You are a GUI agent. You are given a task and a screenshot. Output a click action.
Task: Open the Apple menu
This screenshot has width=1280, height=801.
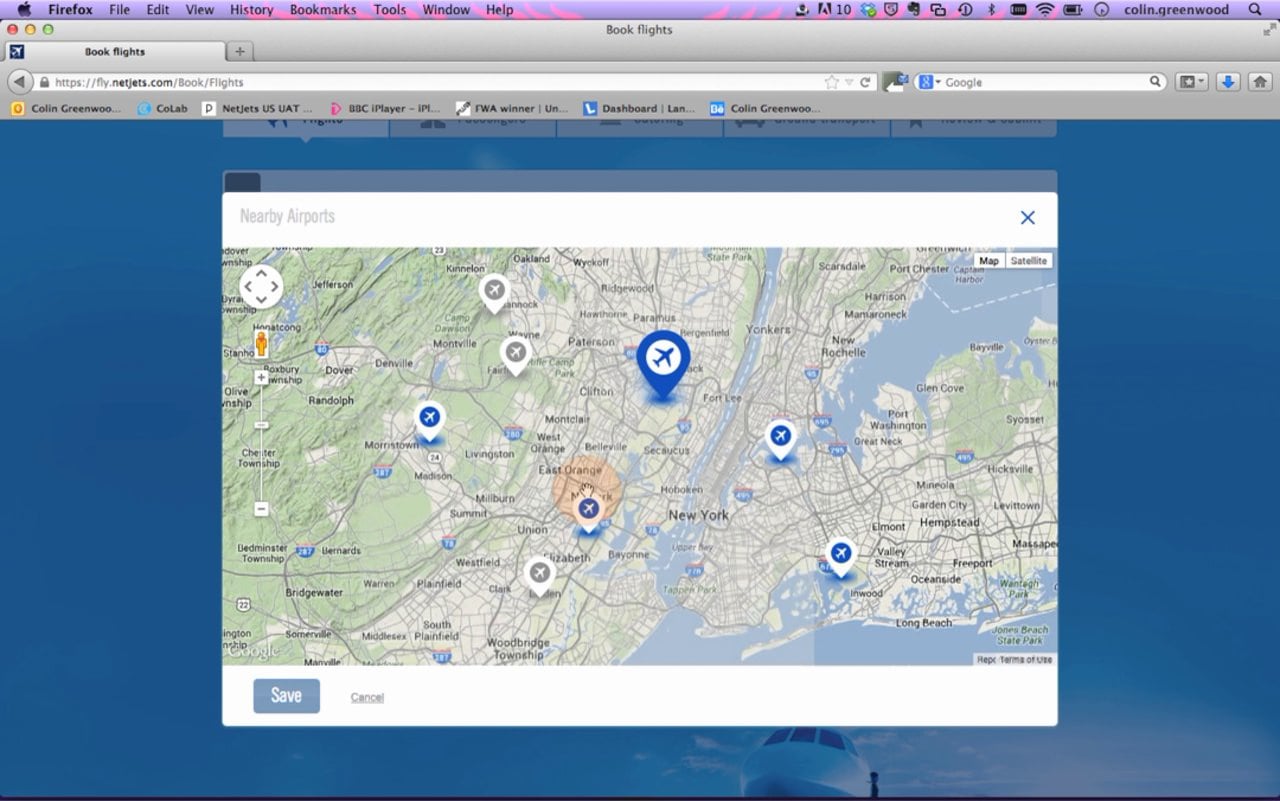[24, 10]
